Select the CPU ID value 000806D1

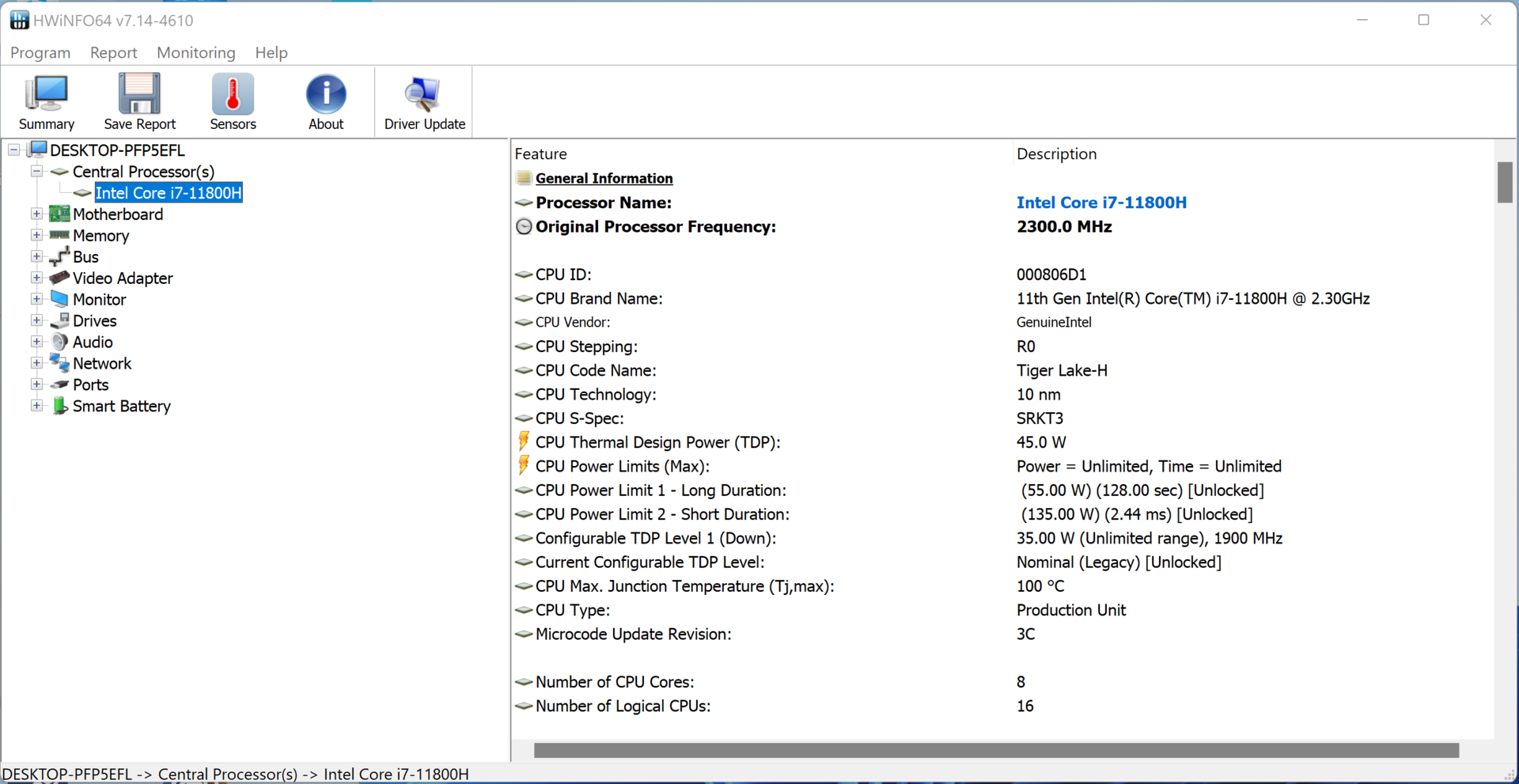(x=1051, y=275)
